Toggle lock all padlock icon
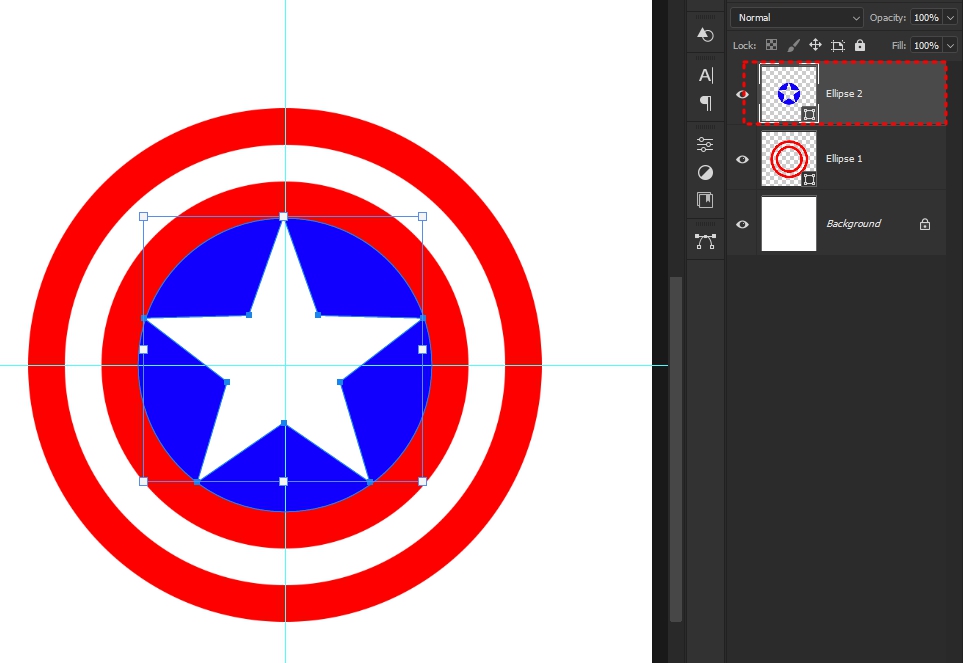963x663 pixels. 860,45
